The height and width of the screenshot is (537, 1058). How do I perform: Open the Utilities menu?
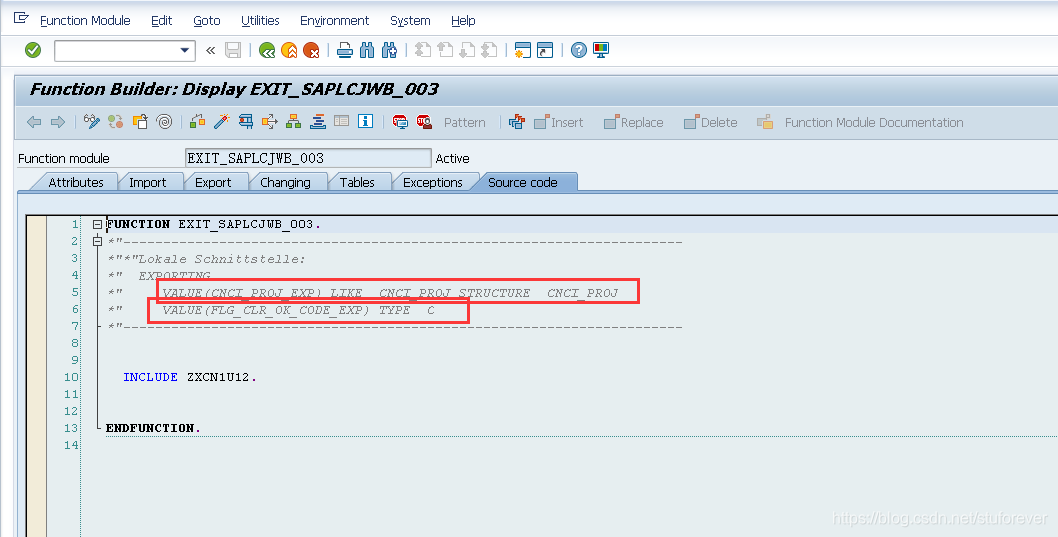coord(260,20)
